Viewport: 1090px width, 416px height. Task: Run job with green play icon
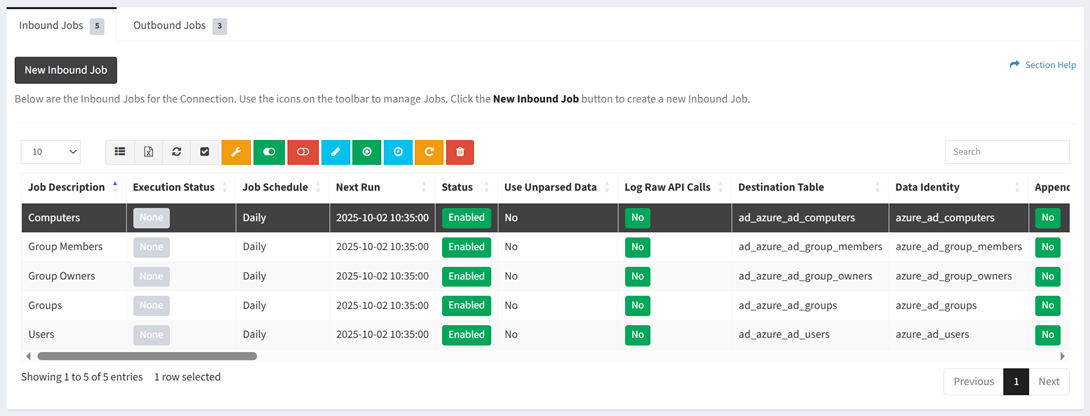pos(367,152)
